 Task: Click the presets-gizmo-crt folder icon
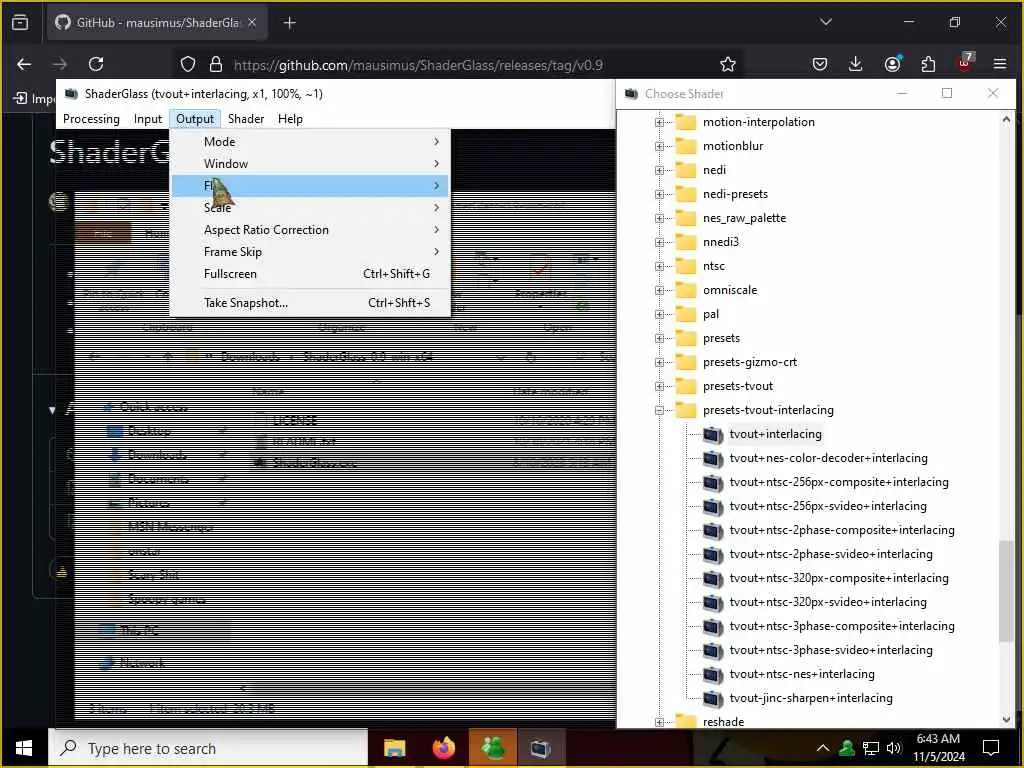click(686, 362)
